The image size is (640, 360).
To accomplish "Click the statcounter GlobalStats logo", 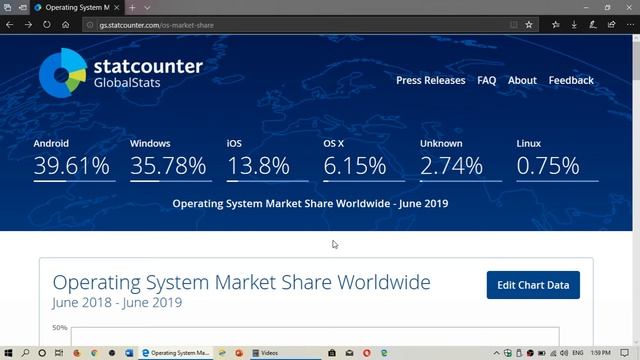I will click(121, 73).
